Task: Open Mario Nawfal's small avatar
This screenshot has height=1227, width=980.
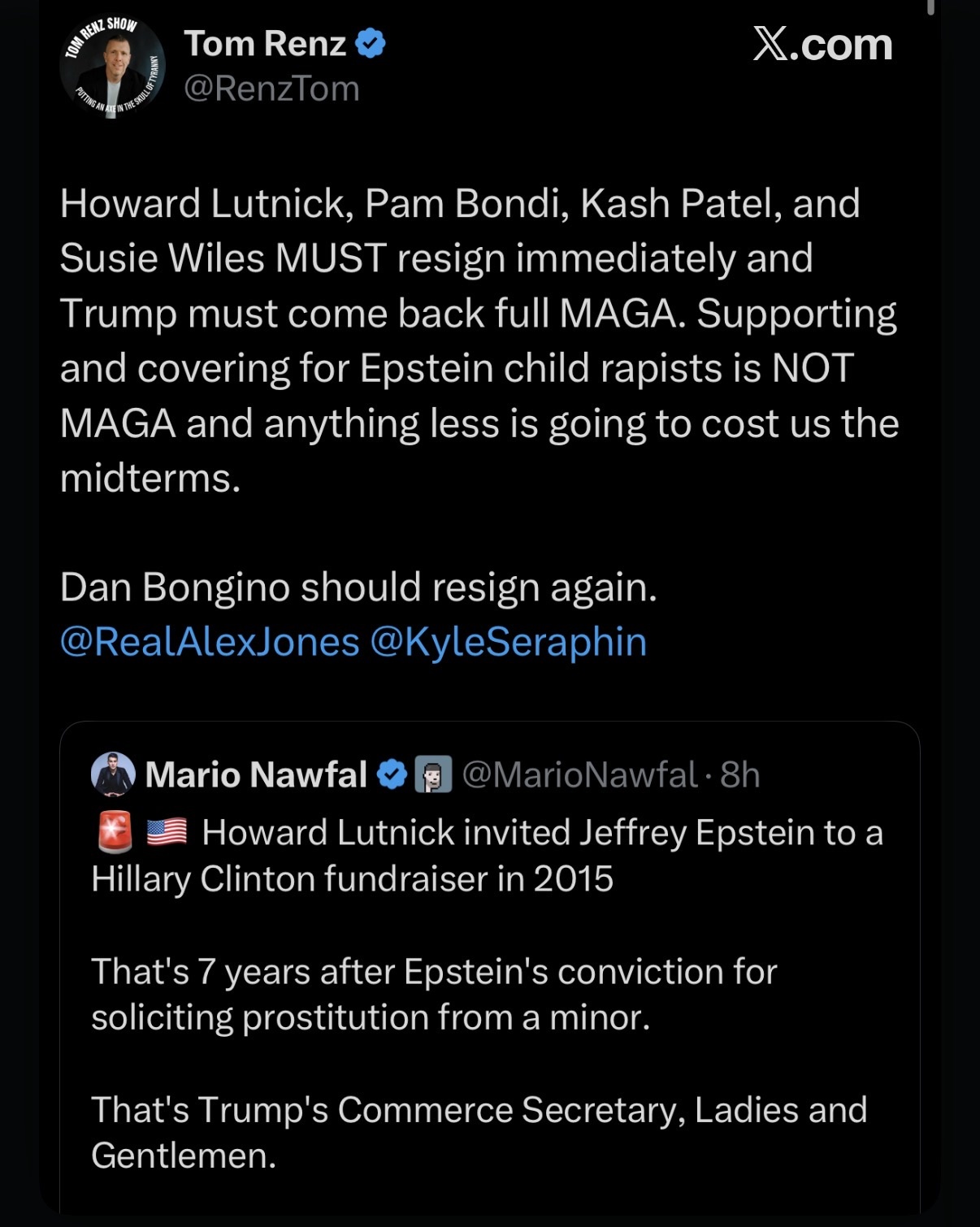Action: click(x=113, y=774)
